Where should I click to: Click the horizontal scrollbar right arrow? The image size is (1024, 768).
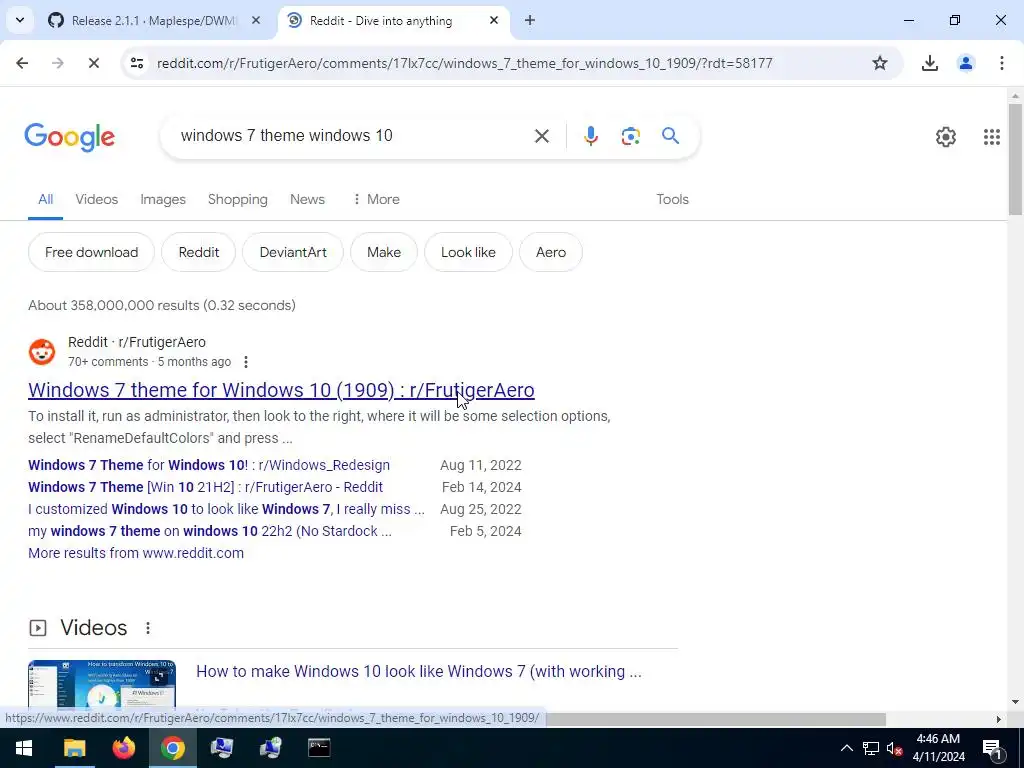[x=999, y=719]
